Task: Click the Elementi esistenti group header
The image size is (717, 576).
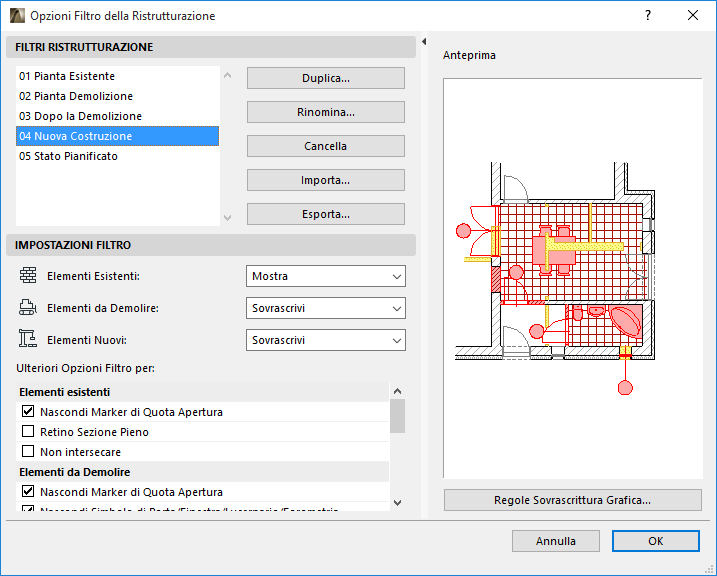Action: 203,392
